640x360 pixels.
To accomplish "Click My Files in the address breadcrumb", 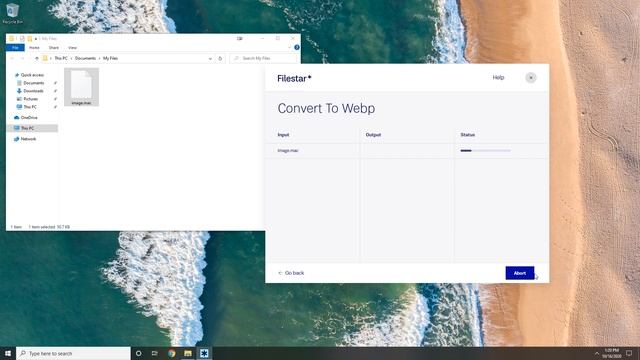I will pyautogui.click(x=110, y=58).
